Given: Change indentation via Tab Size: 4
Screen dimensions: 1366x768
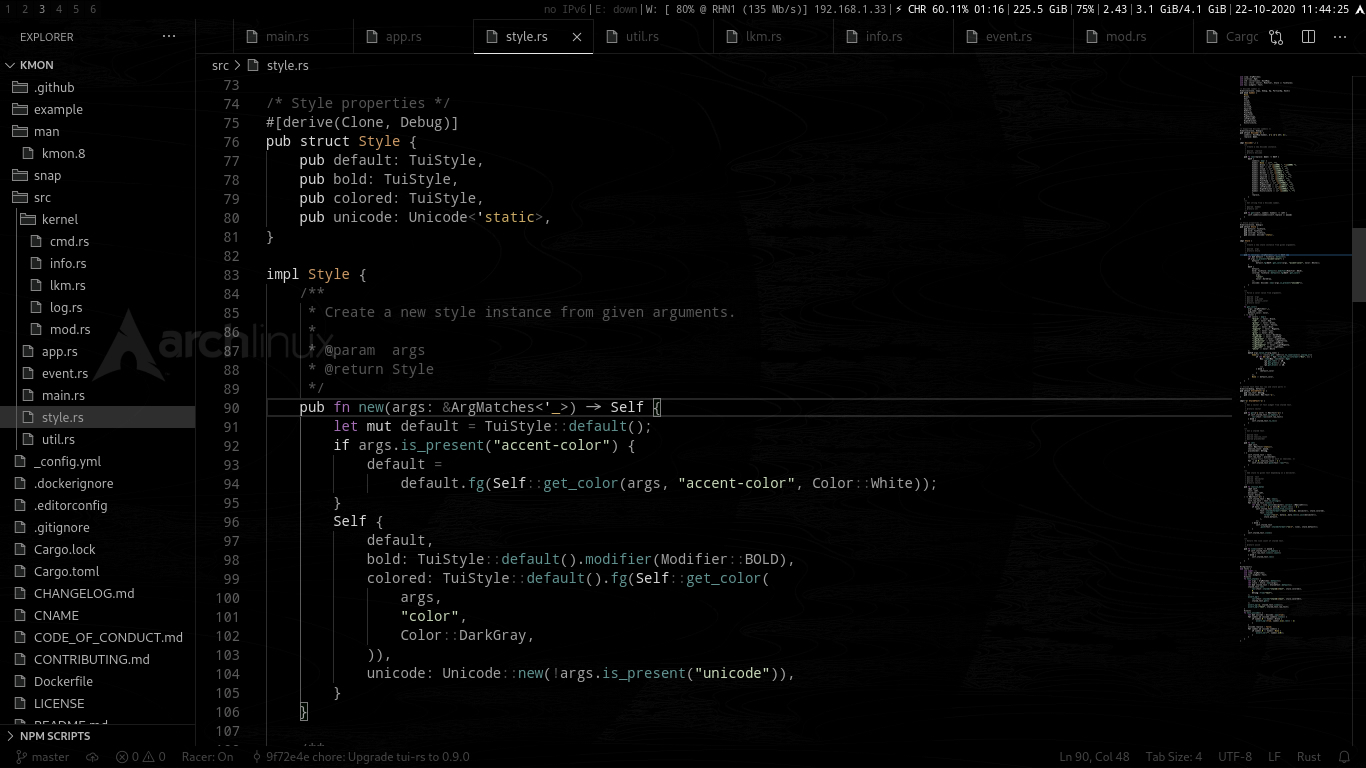Looking at the screenshot, I should tap(1174, 757).
